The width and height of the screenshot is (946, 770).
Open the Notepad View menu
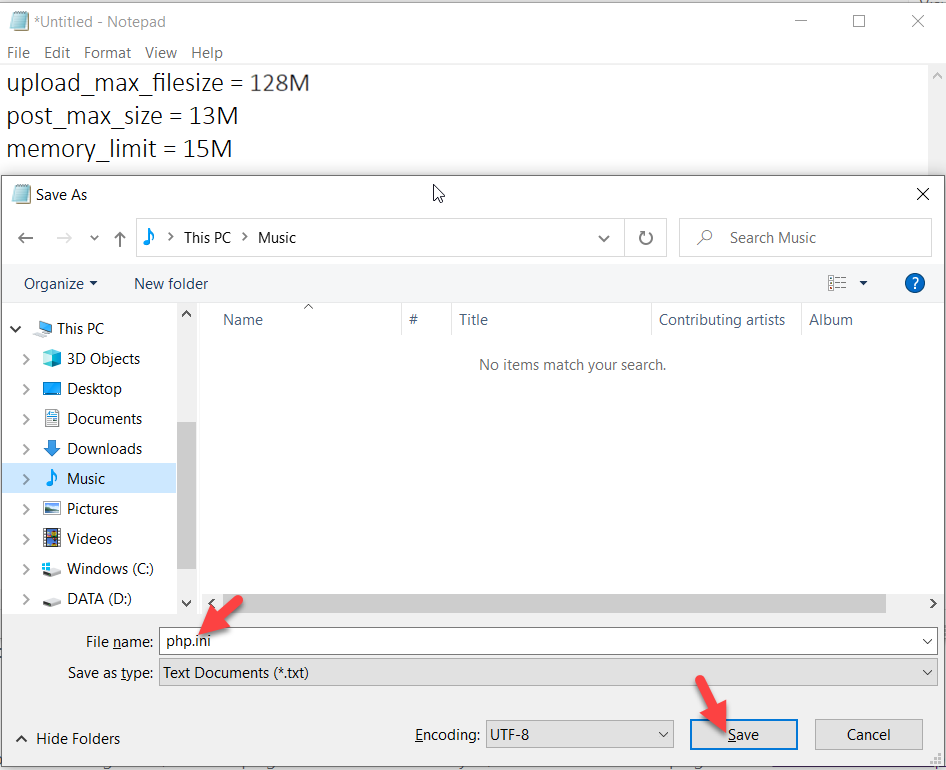pyautogui.click(x=160, y=53)
